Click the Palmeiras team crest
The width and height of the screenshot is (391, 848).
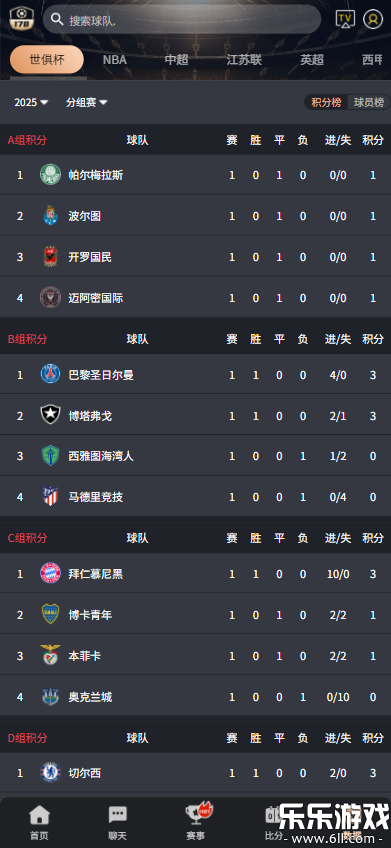50,175
